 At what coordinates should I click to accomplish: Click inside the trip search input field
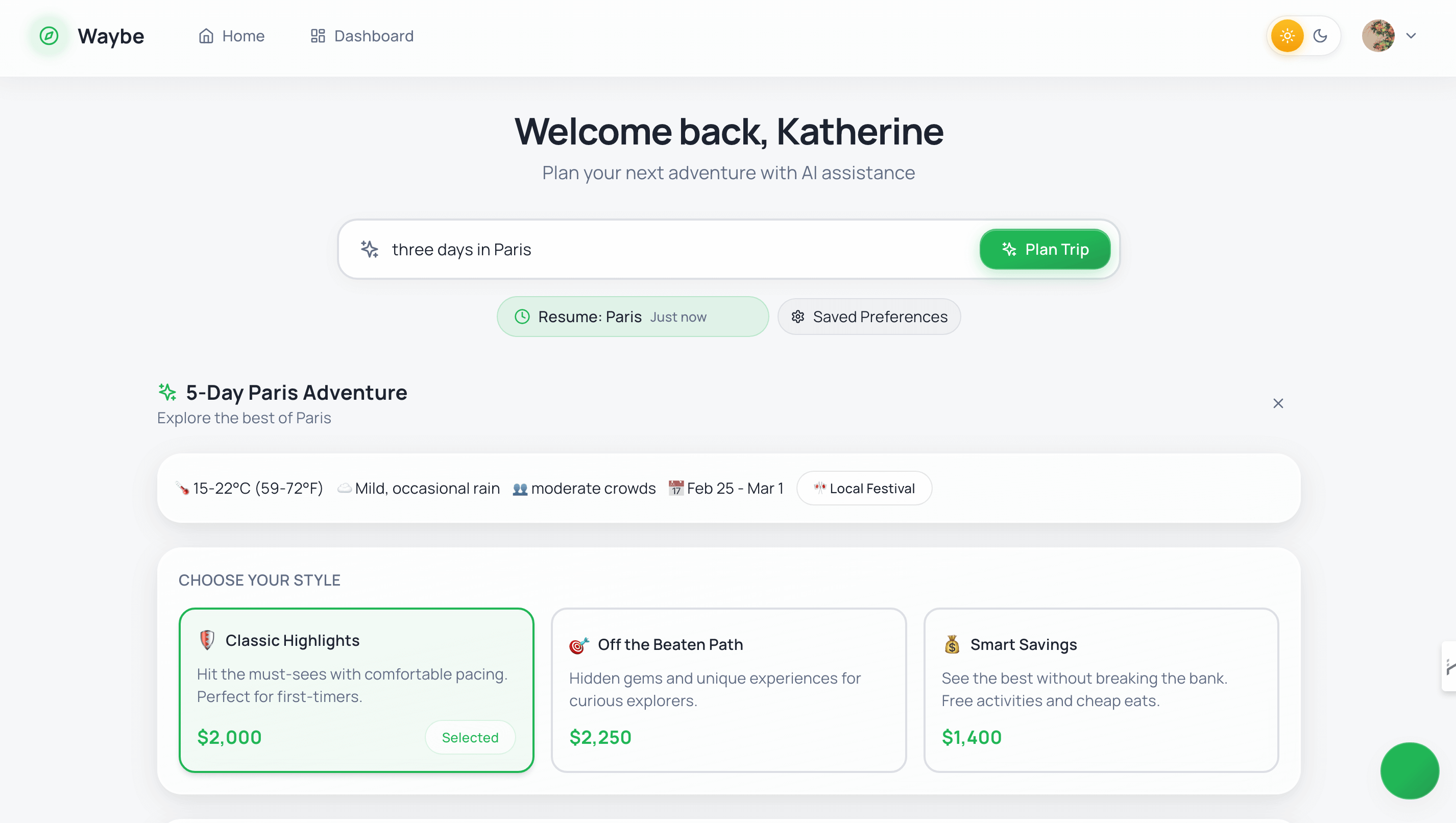tap(622, 249)
